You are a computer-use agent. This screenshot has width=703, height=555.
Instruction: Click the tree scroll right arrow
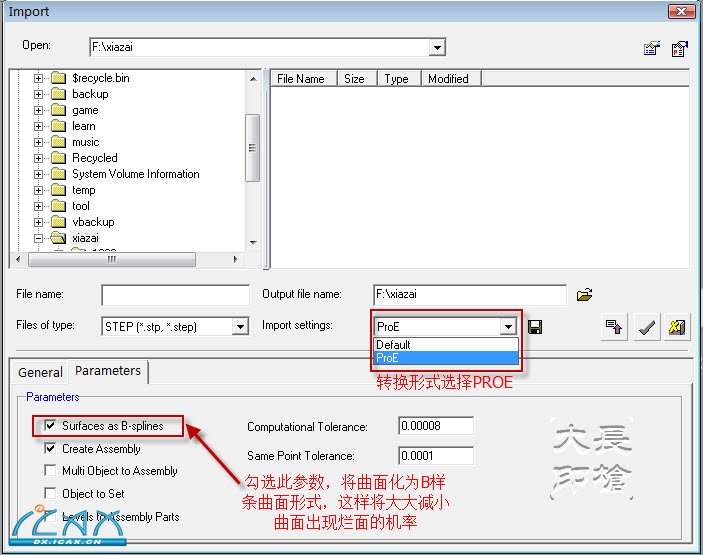click(235, 259)
